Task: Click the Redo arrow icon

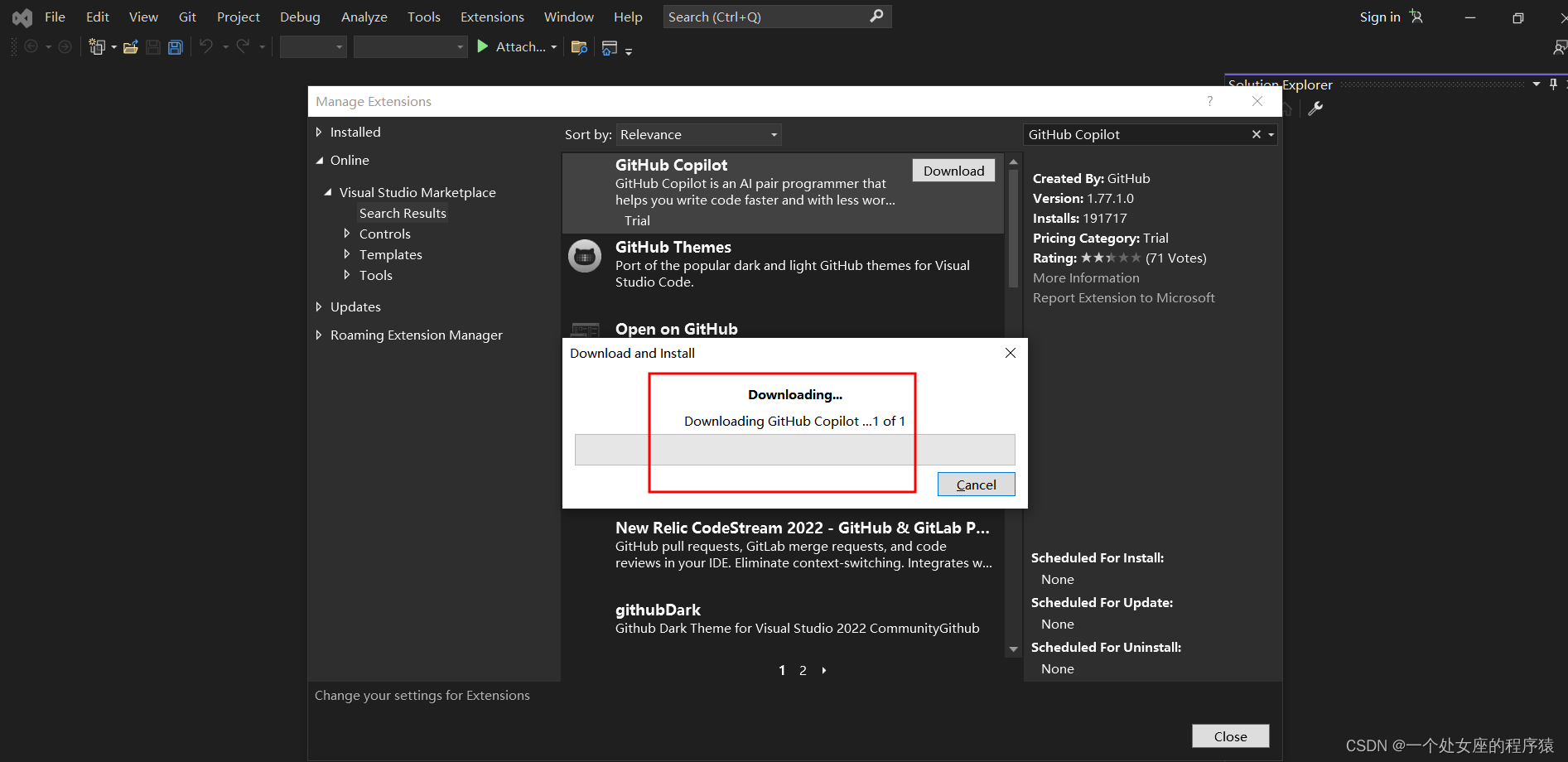Action: click(x=243, y=46)
